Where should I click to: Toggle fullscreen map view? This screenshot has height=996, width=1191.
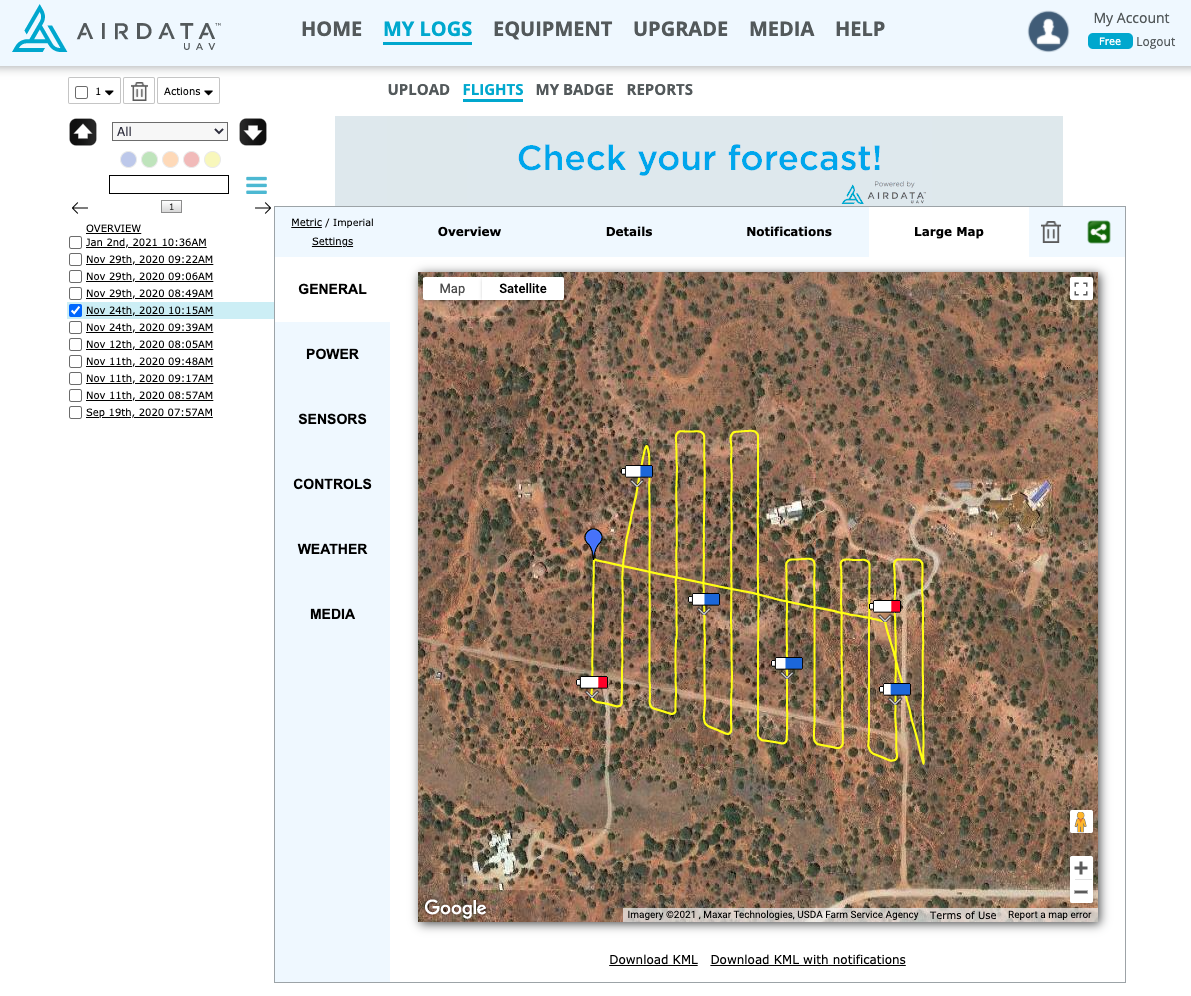point(1080,289)
